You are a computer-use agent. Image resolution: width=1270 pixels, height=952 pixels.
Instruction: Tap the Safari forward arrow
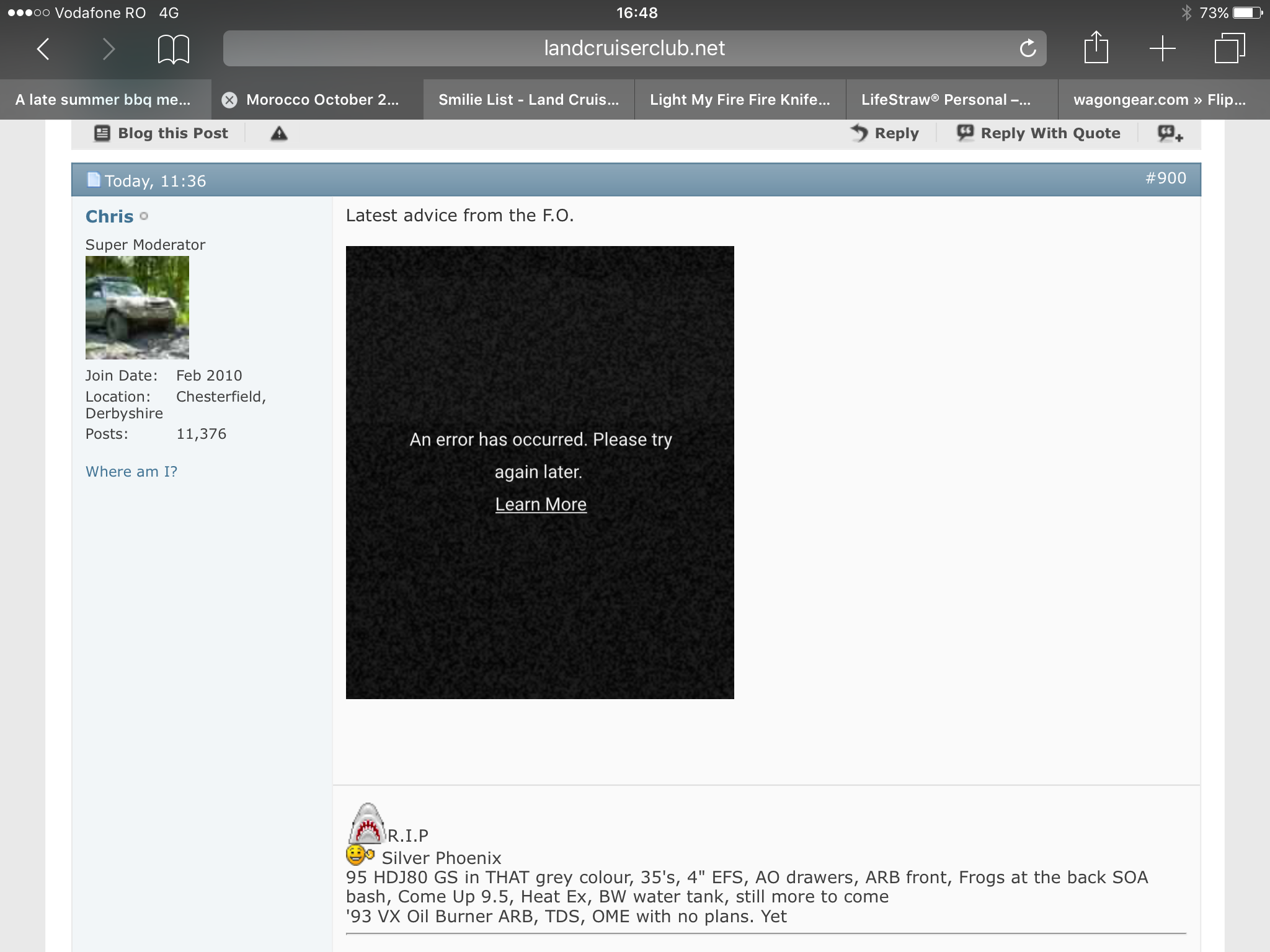pos(109,48)
